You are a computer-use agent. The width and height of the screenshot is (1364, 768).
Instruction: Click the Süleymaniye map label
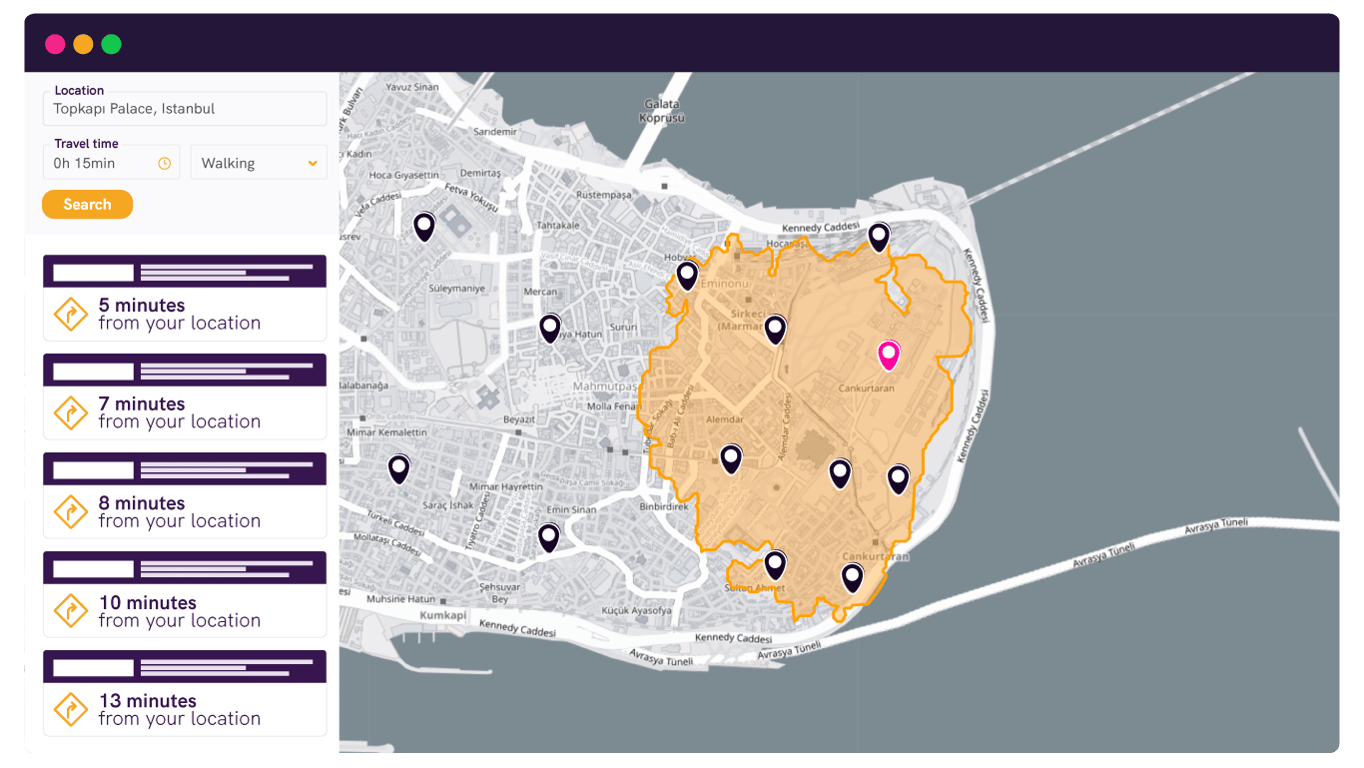[456, 288]
